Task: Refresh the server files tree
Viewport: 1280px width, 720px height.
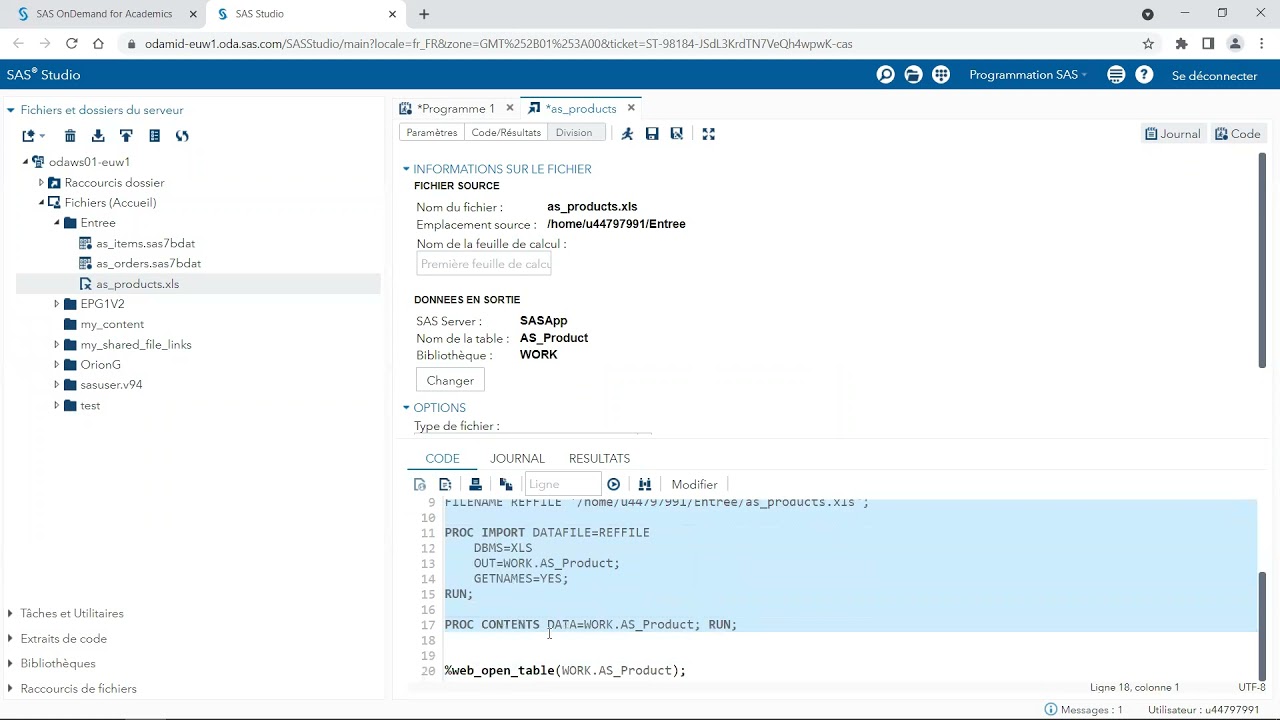Action: (x=182, y=136)
